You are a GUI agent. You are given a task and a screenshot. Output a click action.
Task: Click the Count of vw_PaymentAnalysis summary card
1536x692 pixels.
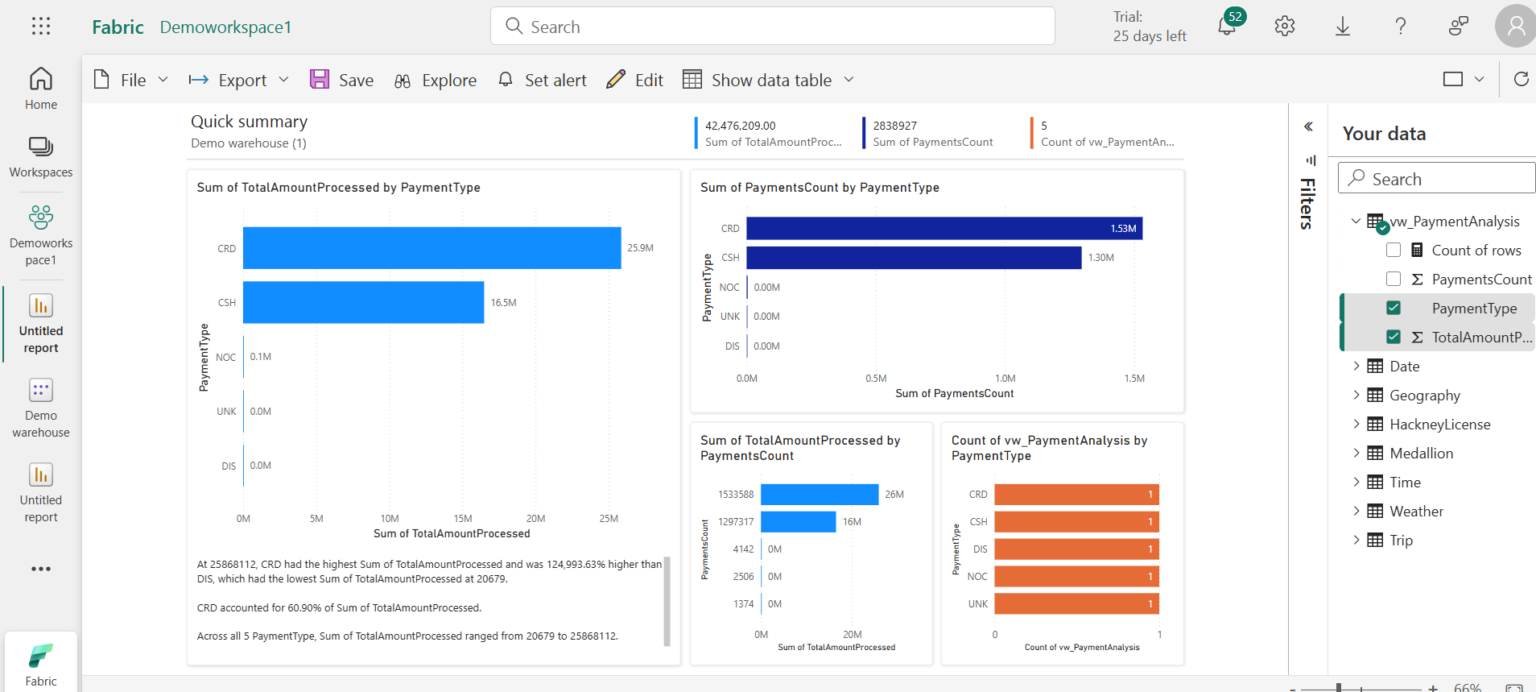[x=1103, y=133]
